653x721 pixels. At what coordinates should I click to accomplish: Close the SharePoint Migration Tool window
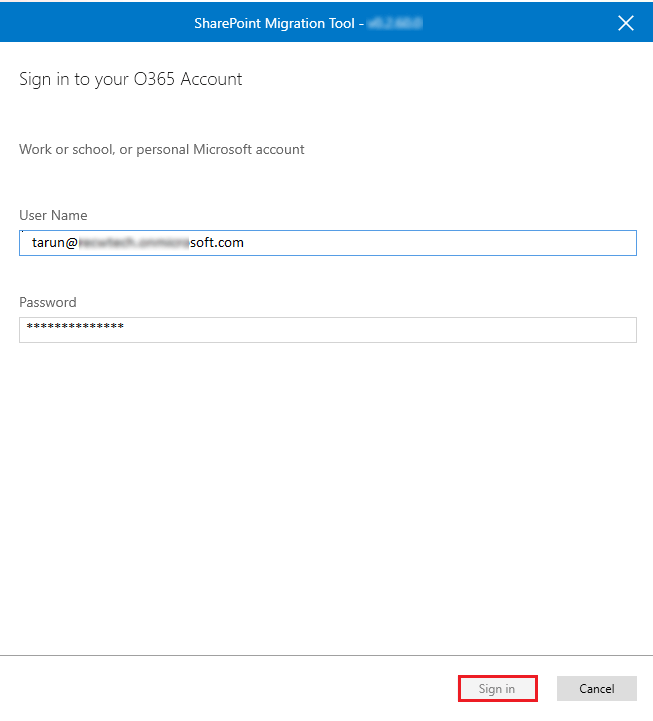625,23
